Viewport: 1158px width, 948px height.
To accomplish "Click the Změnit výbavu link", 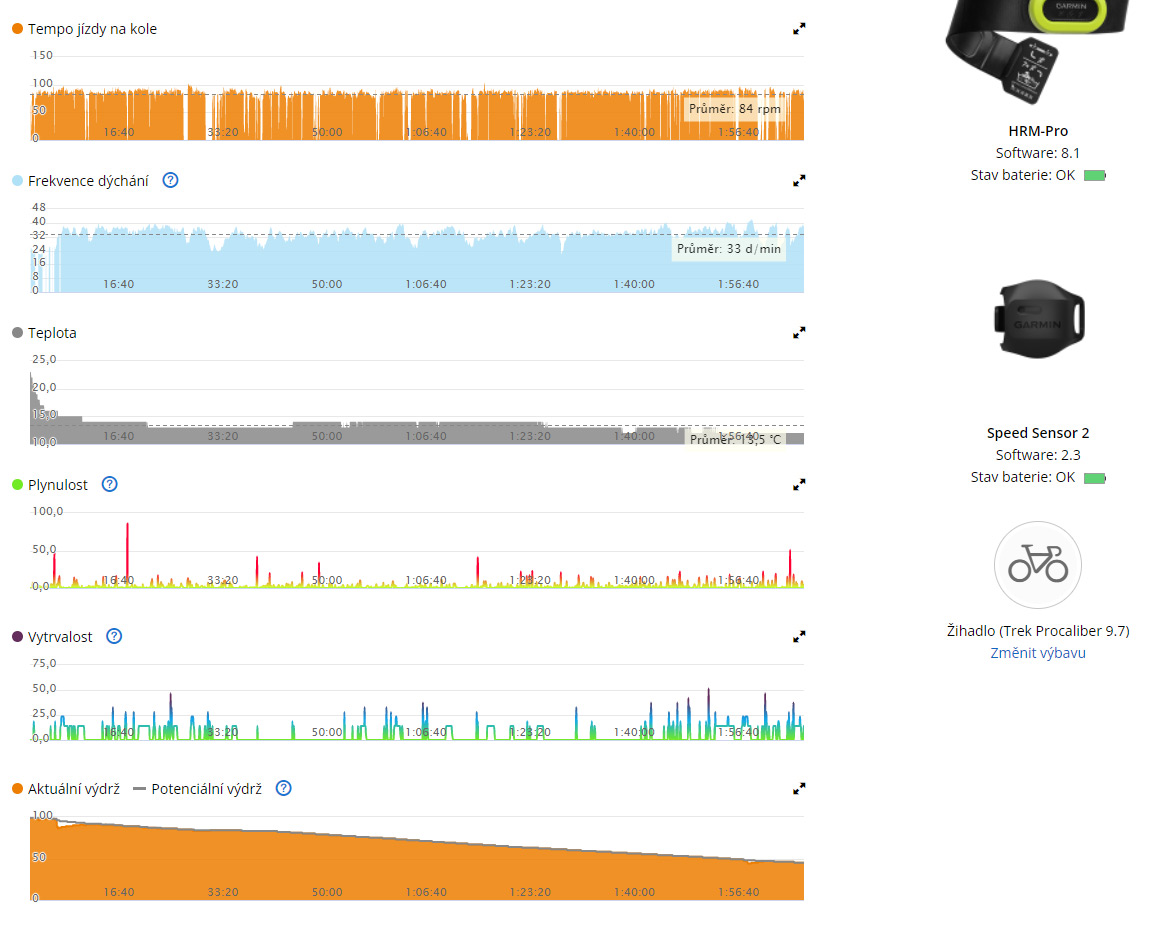I will (x=1038, y=653).
